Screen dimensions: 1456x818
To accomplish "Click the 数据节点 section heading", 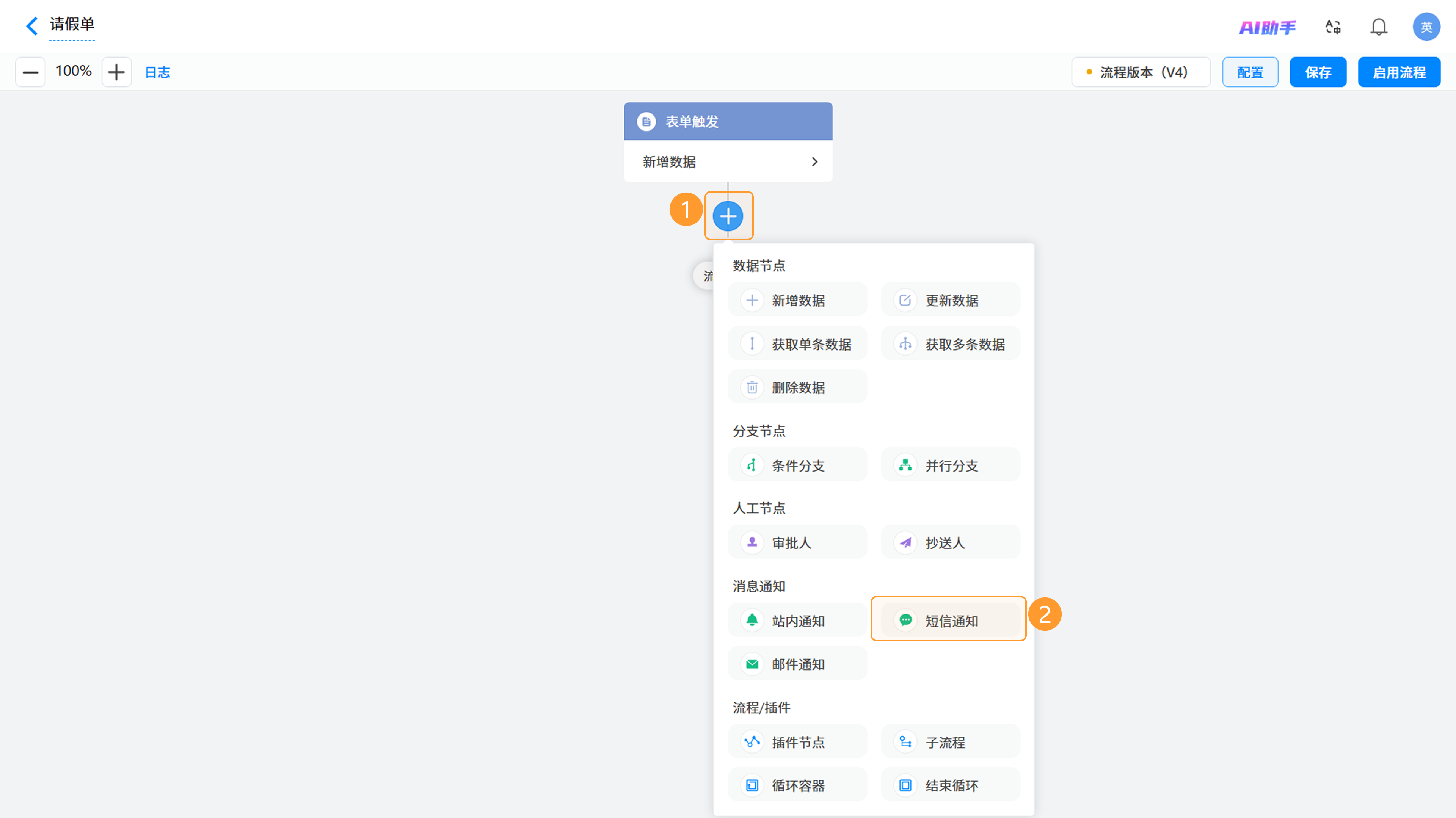I will pyautogui.click(x=758, y=265).
